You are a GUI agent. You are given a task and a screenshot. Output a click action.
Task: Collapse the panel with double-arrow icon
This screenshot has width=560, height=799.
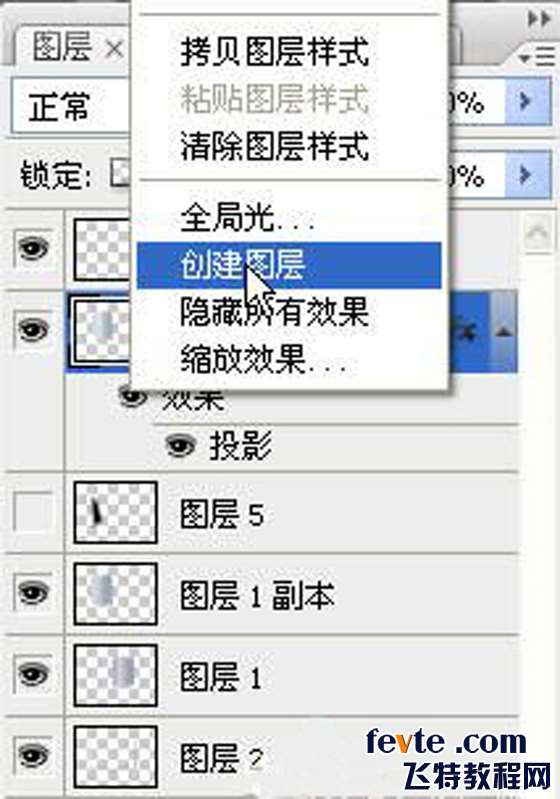(x=539, y=19)
